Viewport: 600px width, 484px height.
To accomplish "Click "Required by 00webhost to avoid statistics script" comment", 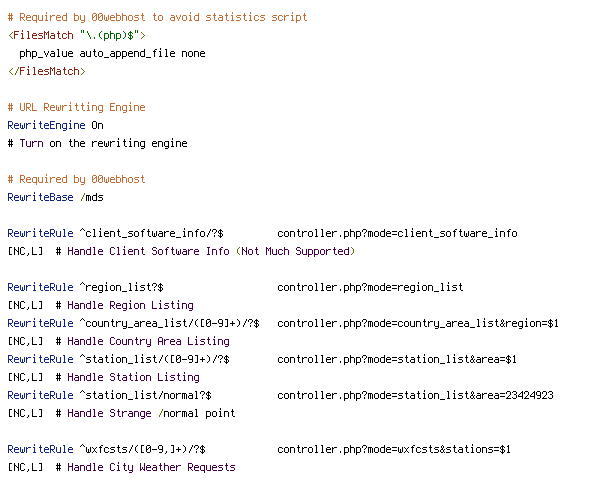I will click(157, 18).
